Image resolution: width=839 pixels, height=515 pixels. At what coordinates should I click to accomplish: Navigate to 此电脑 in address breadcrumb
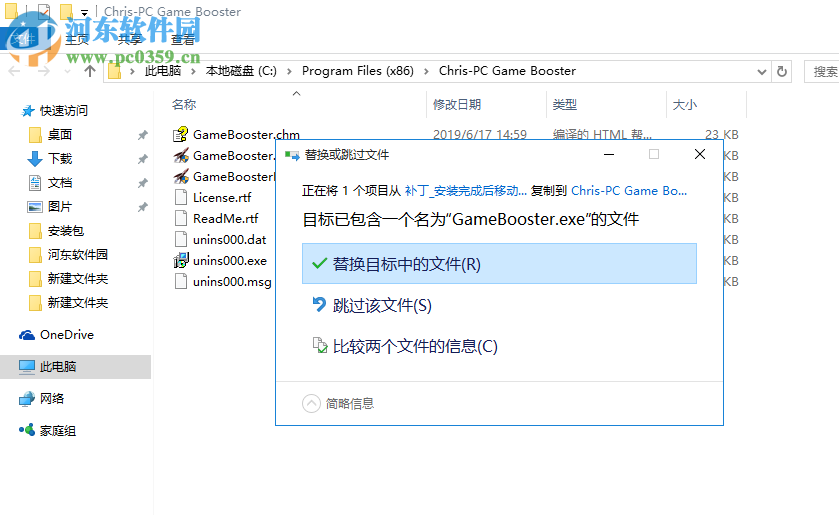(163, 71)
